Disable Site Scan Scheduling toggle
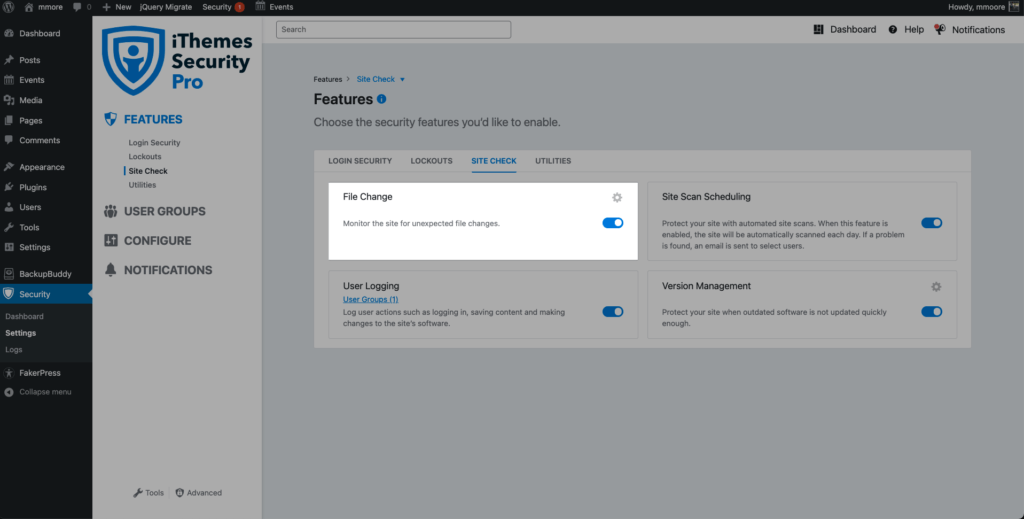This screenshot has height=519, width=1024. [x=931, y=223]
